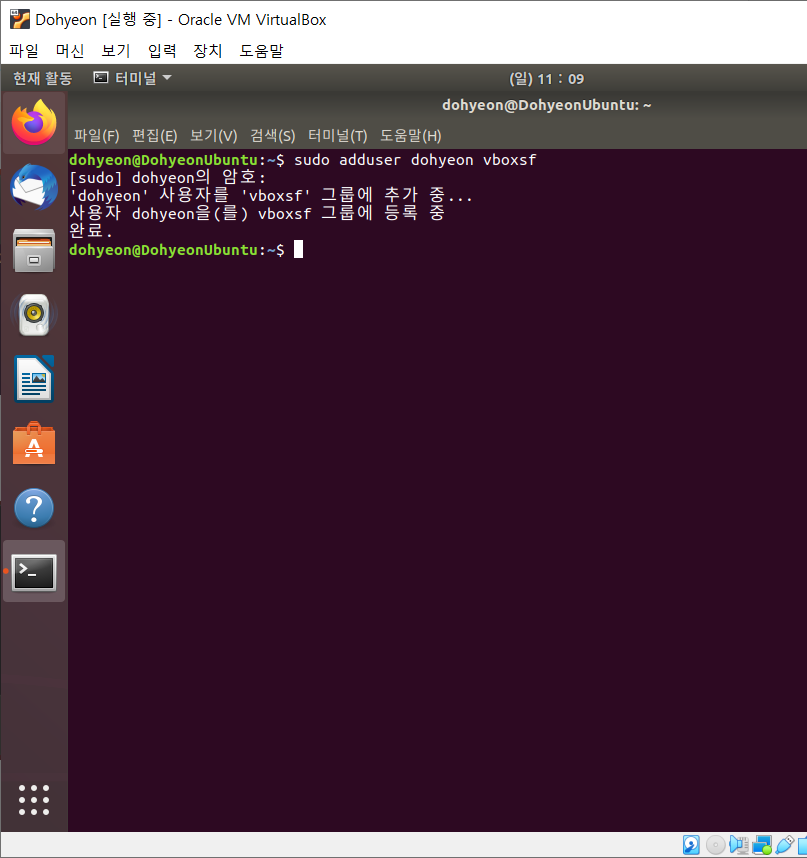
Task: Launch Rhythmbox speaker icon in dock
Action: 34,315
